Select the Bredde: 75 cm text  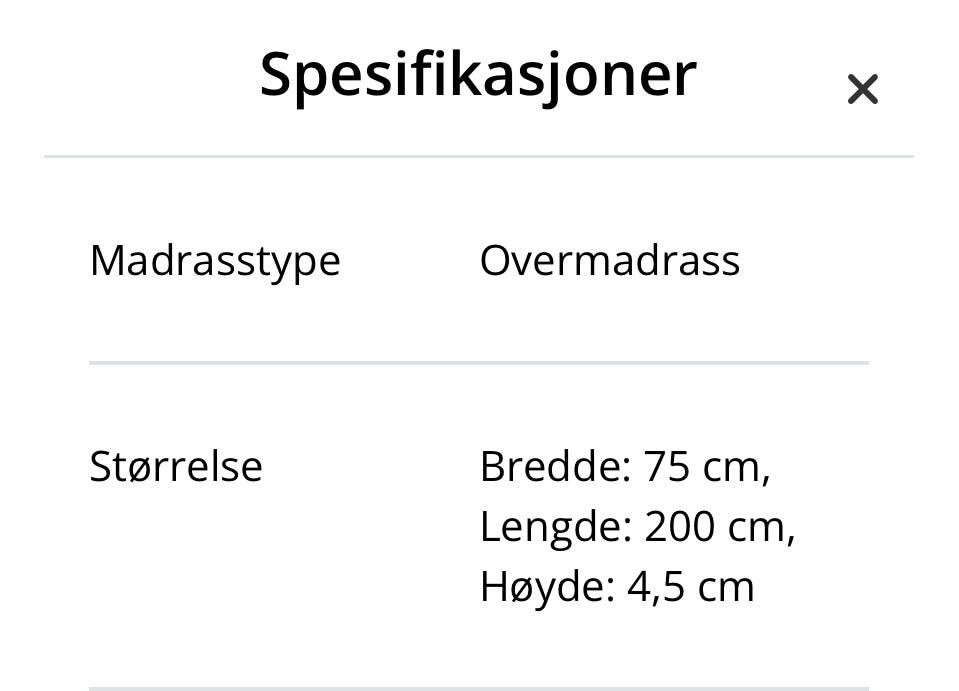point(625,465)
